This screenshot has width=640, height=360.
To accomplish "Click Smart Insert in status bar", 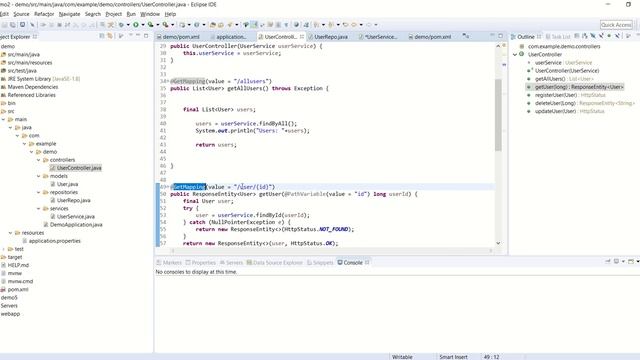I will tap(453, 357).
